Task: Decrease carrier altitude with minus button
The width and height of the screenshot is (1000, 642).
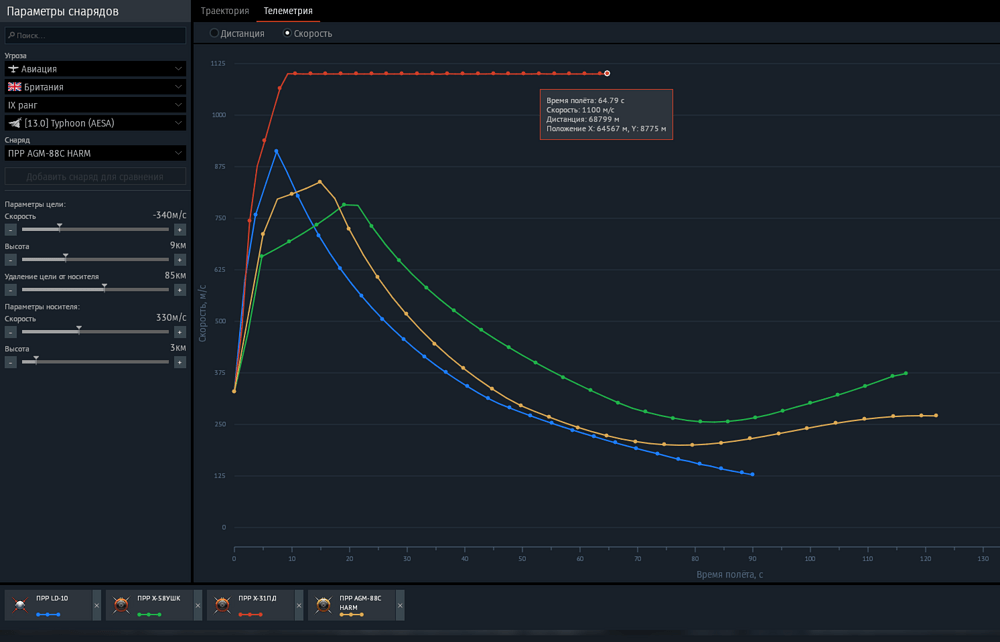Action: [x=11, y=362]
